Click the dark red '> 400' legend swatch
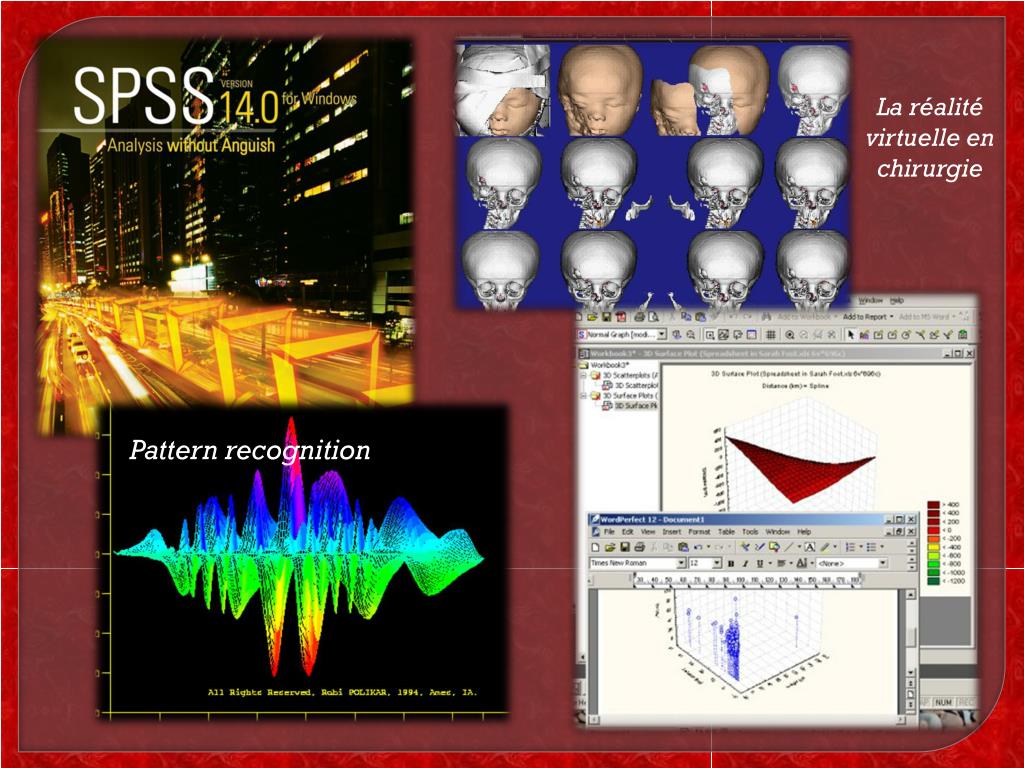Viewport: 1024px width, 768px height. [934, 505]
